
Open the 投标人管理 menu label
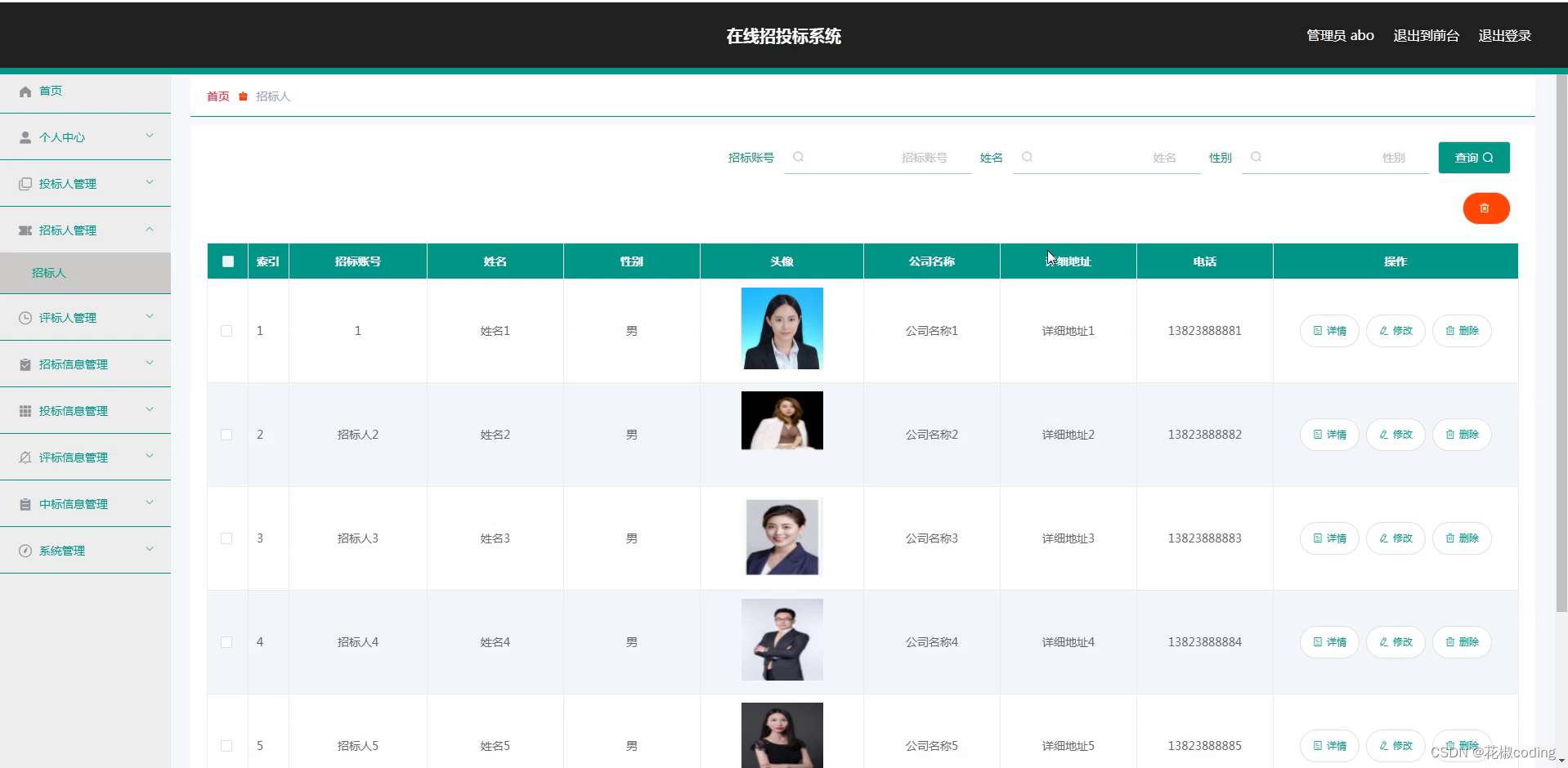tap(68, 184)
